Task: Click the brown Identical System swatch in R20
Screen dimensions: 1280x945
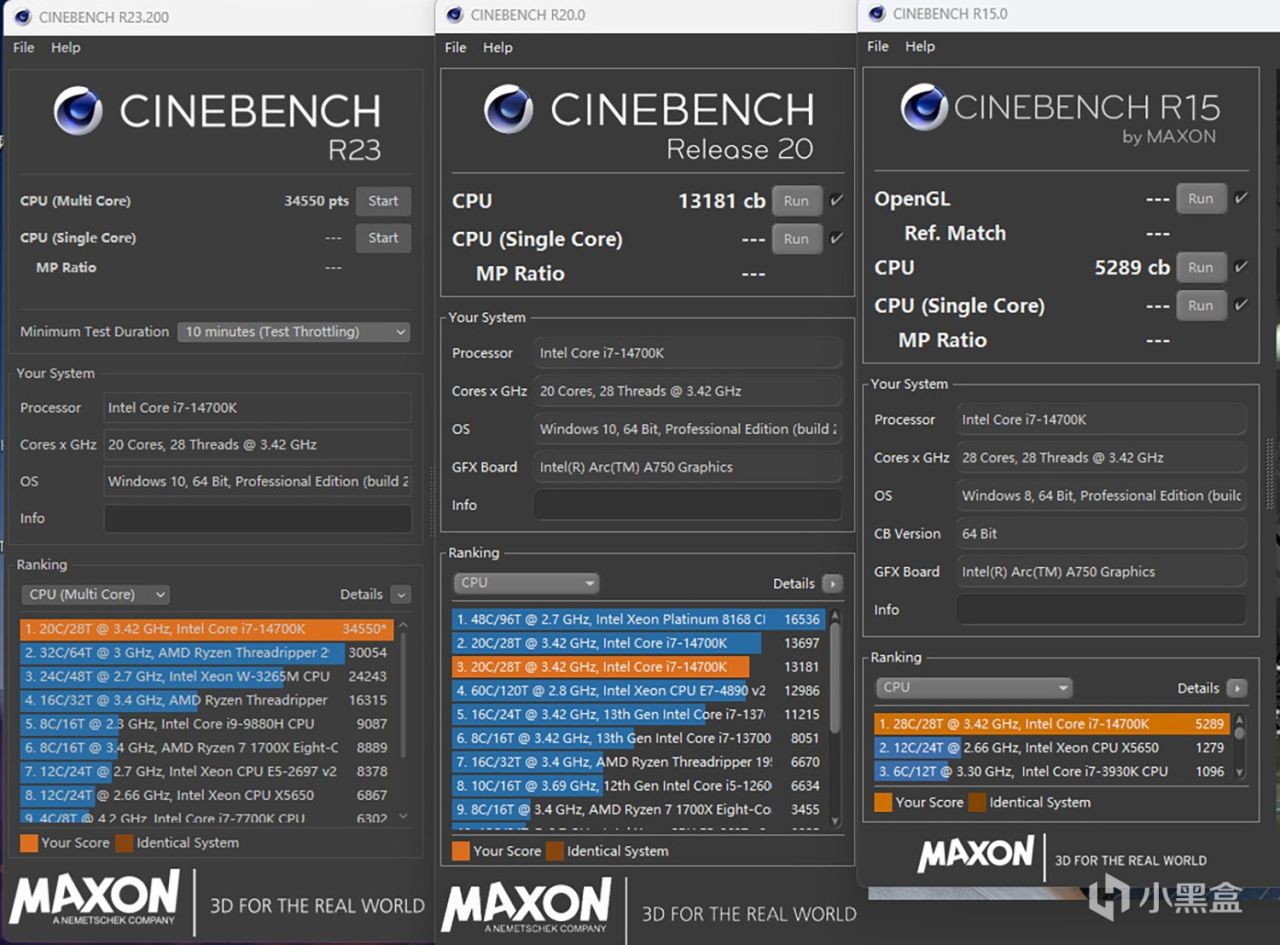Action: pos(555,851)
